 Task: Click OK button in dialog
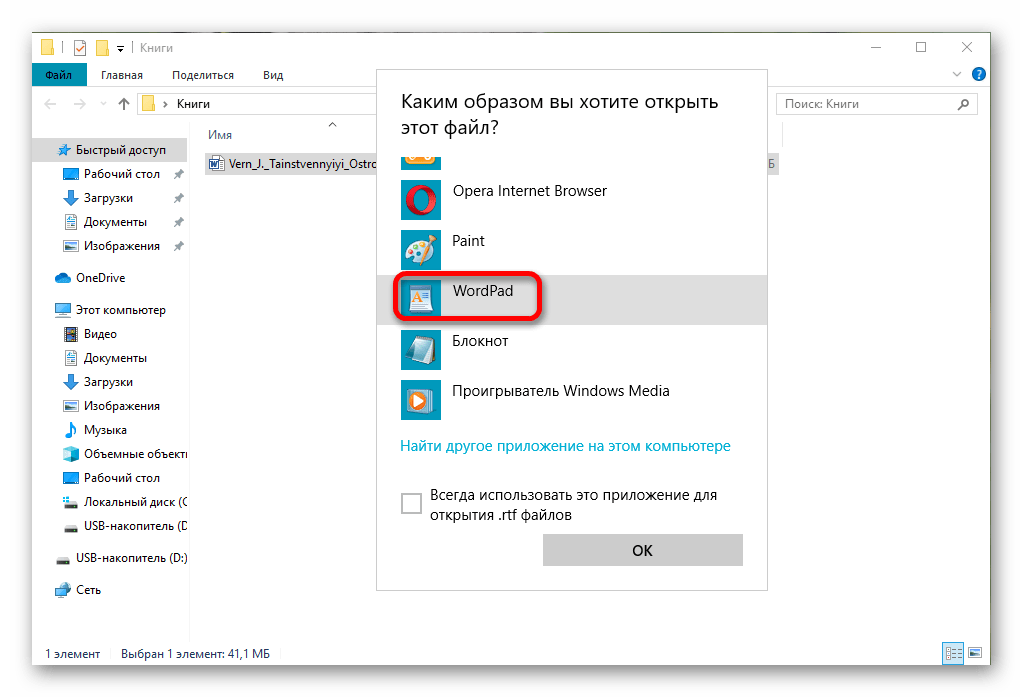(x=643, y=550)
